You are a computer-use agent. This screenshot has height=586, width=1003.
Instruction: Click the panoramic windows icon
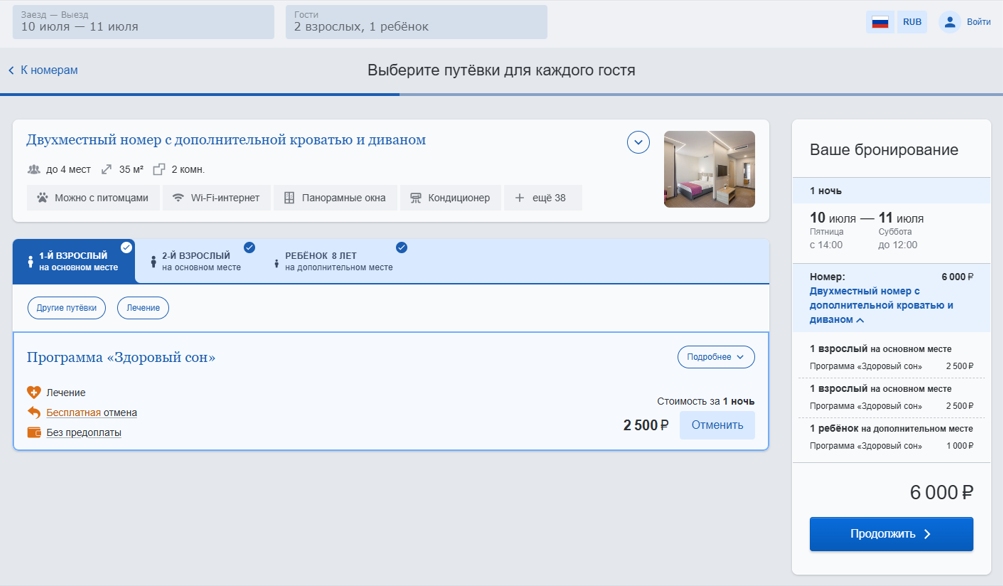pyautogui.click(x=289, y=198)
